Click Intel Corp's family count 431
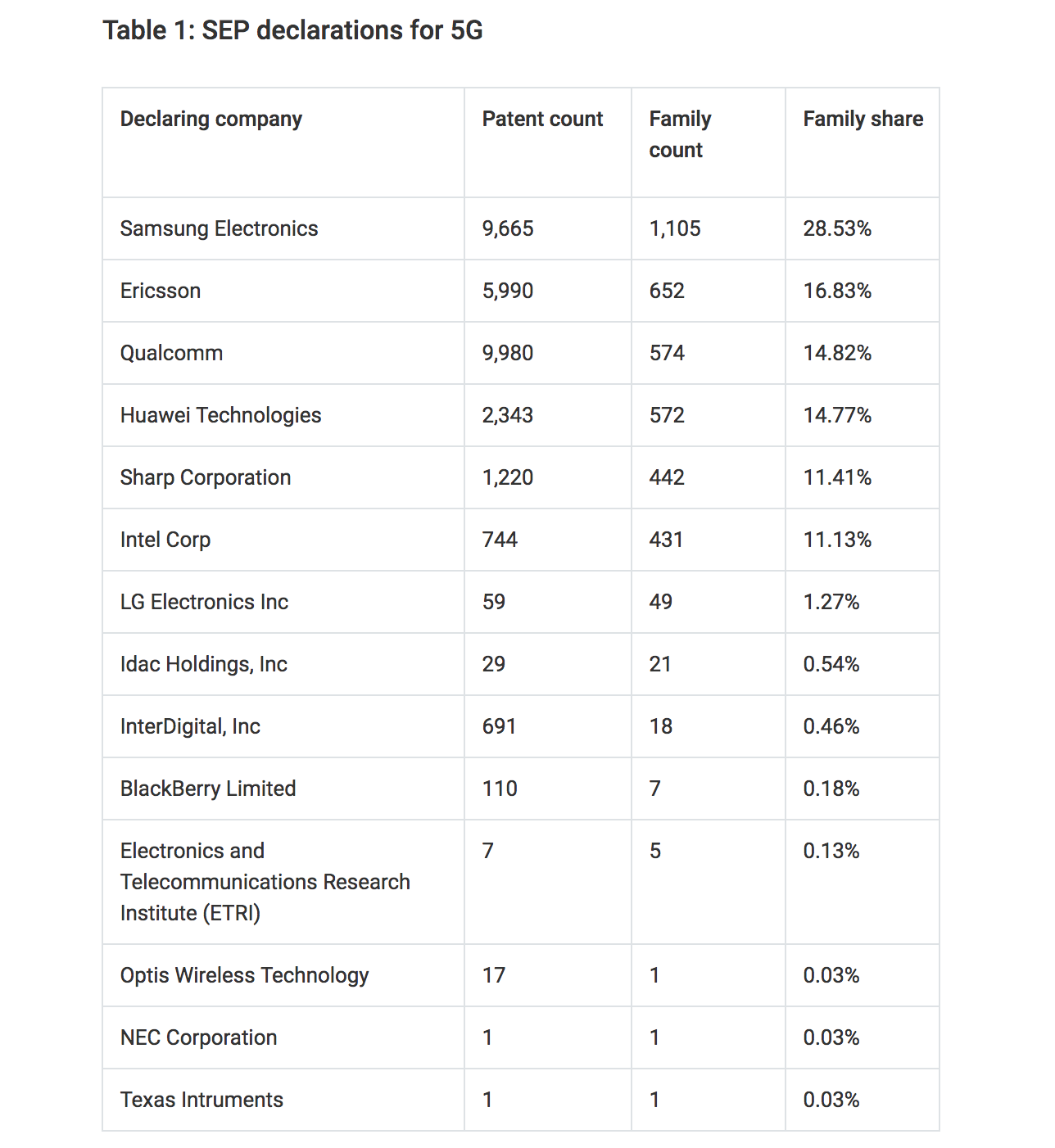 tap(666, 540)
